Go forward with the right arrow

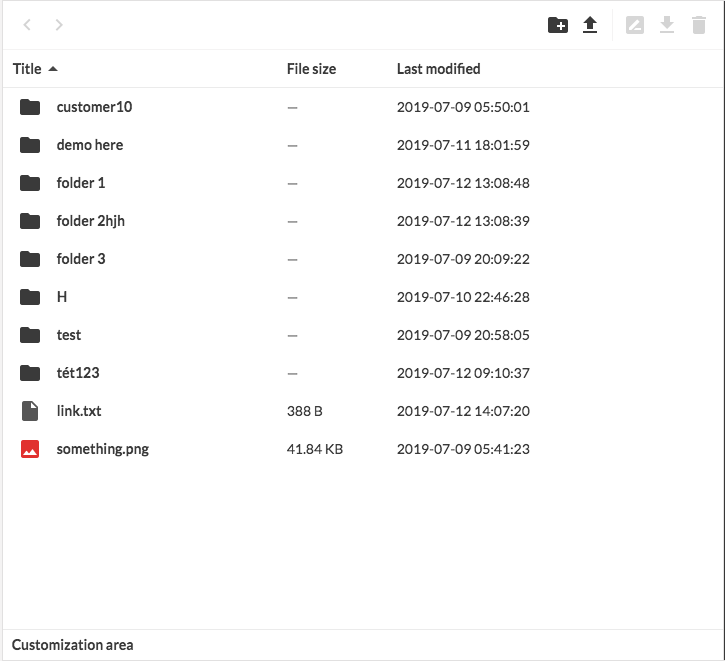pos(59,25)
